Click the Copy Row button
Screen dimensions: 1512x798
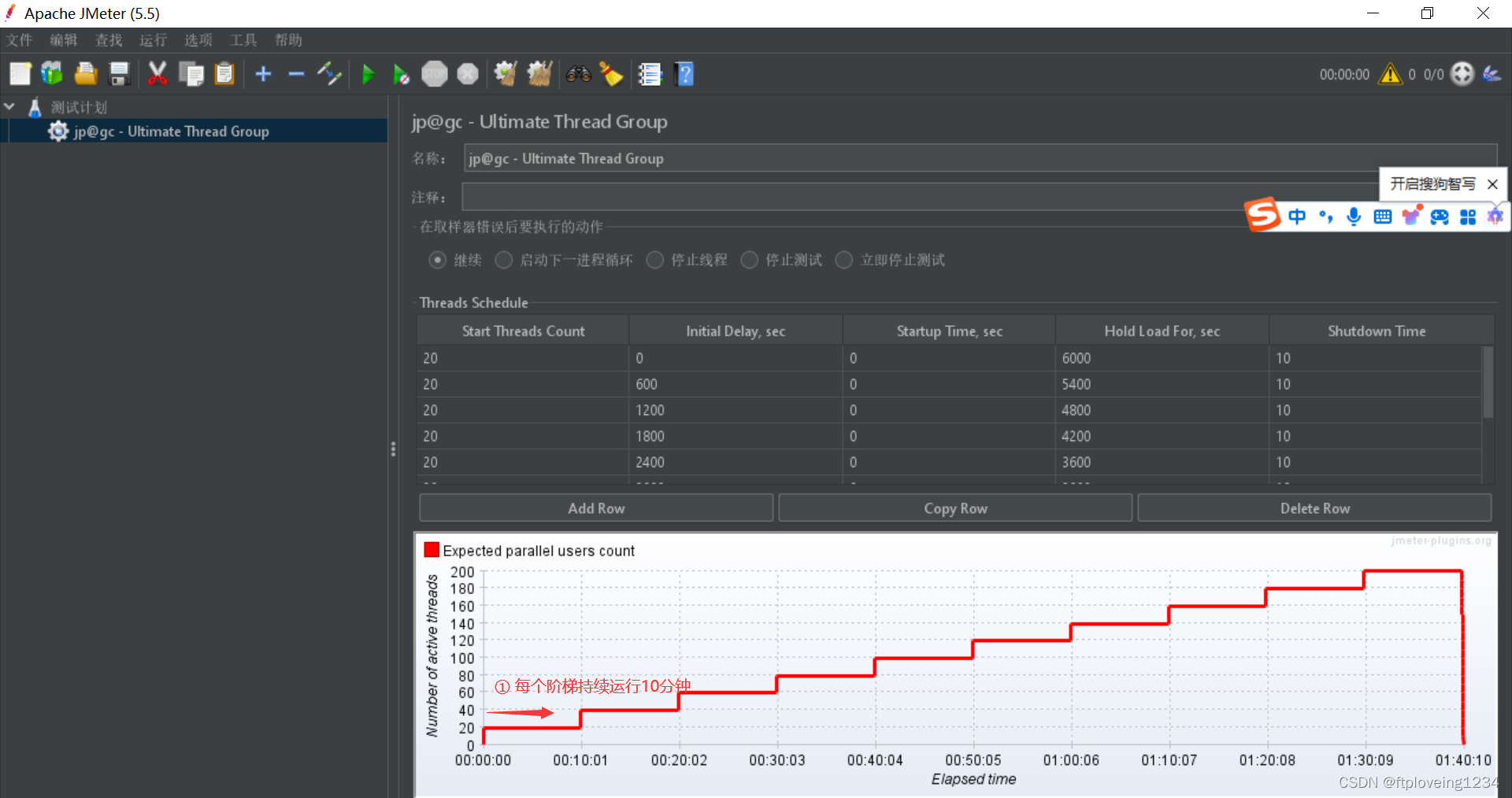click(955, 508)
